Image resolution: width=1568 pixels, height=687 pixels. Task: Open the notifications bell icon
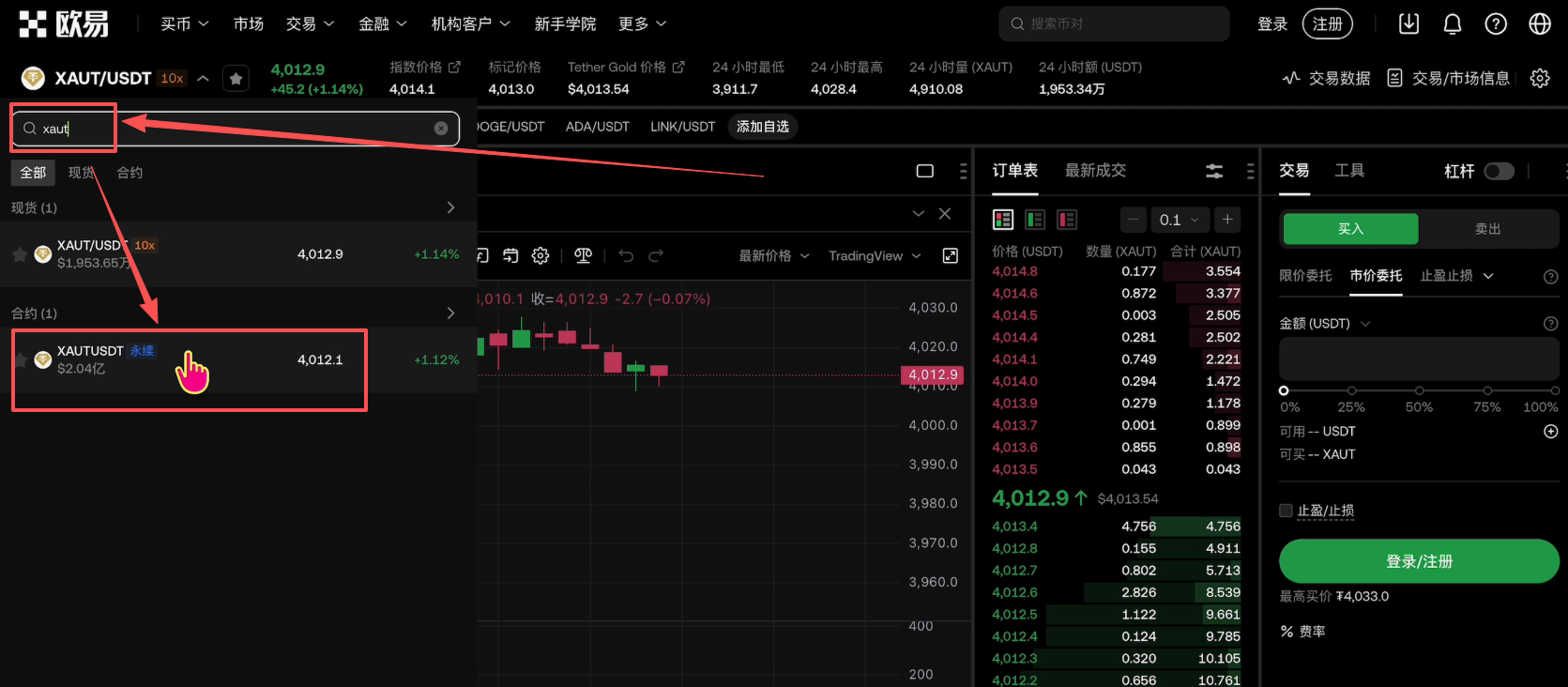pos(1452,23)
